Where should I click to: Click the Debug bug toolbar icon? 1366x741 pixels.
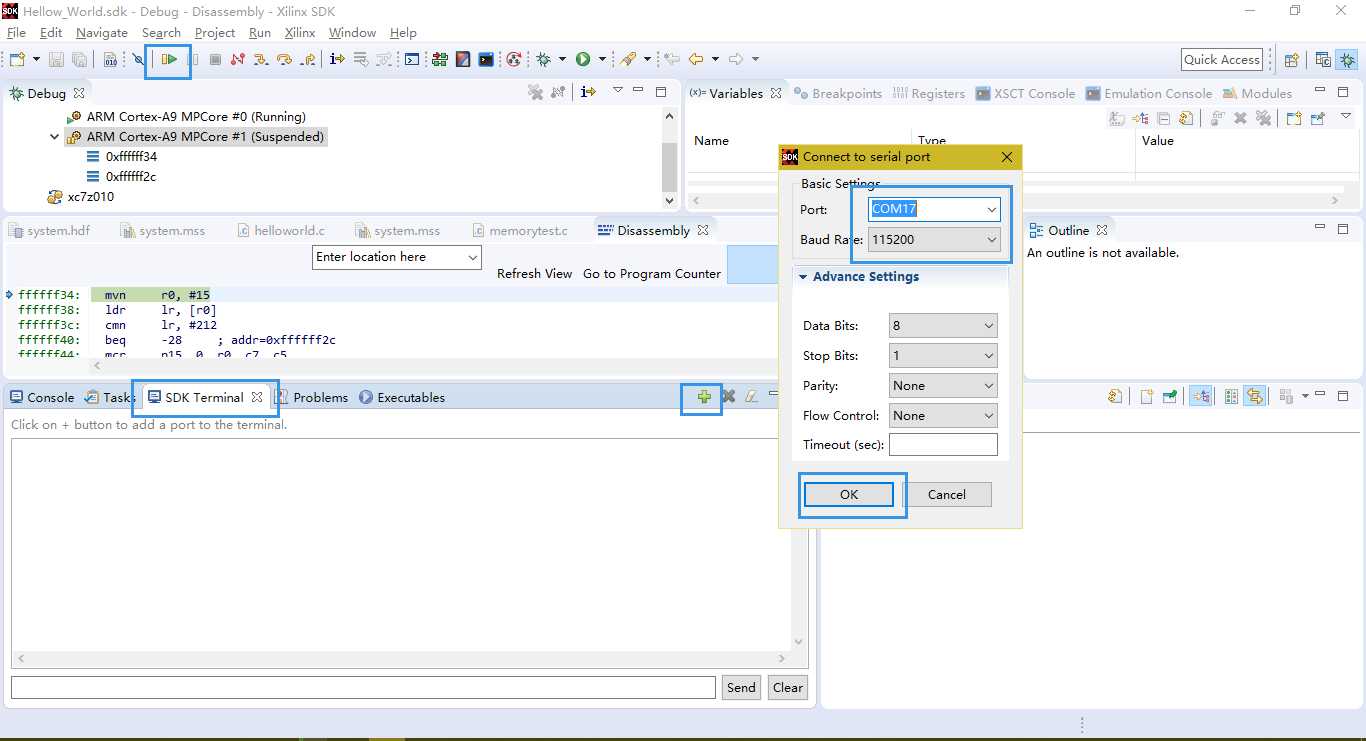(x=544, y=60)
